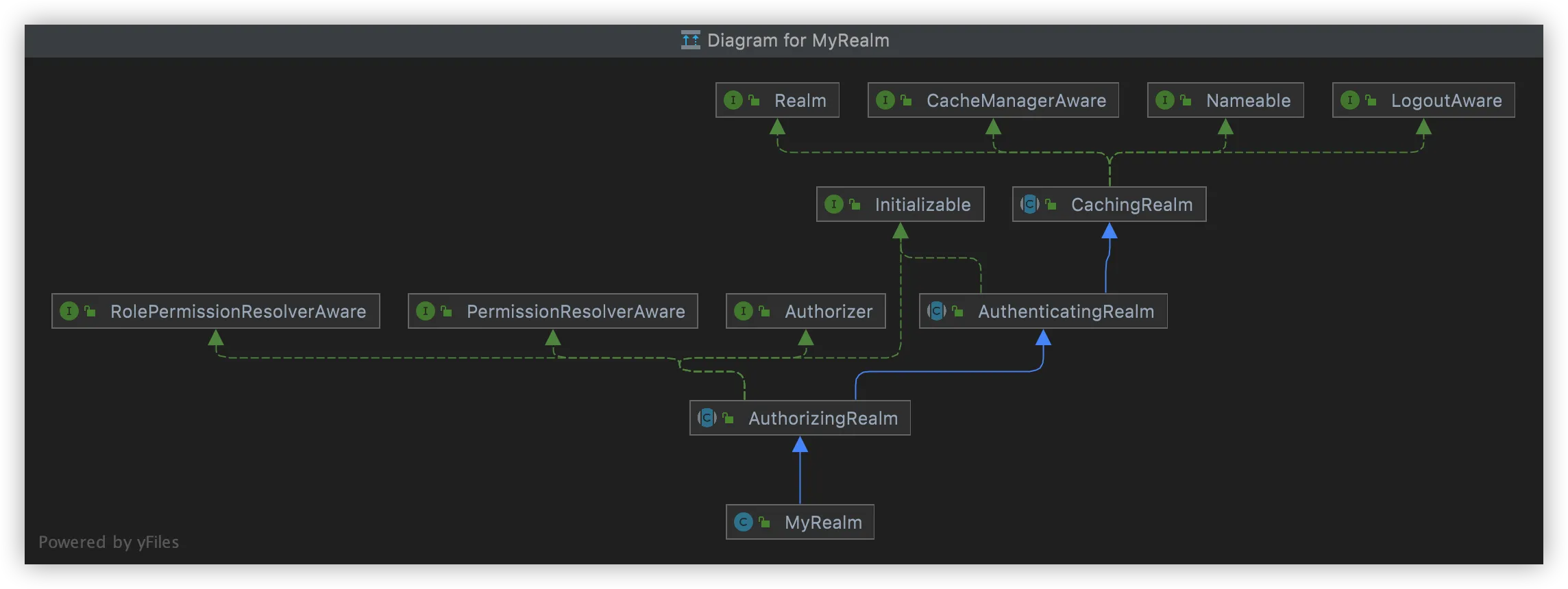Click abstract class icon on AuthorizingRealm
The image size is (1568, 589).
(707, 418)
